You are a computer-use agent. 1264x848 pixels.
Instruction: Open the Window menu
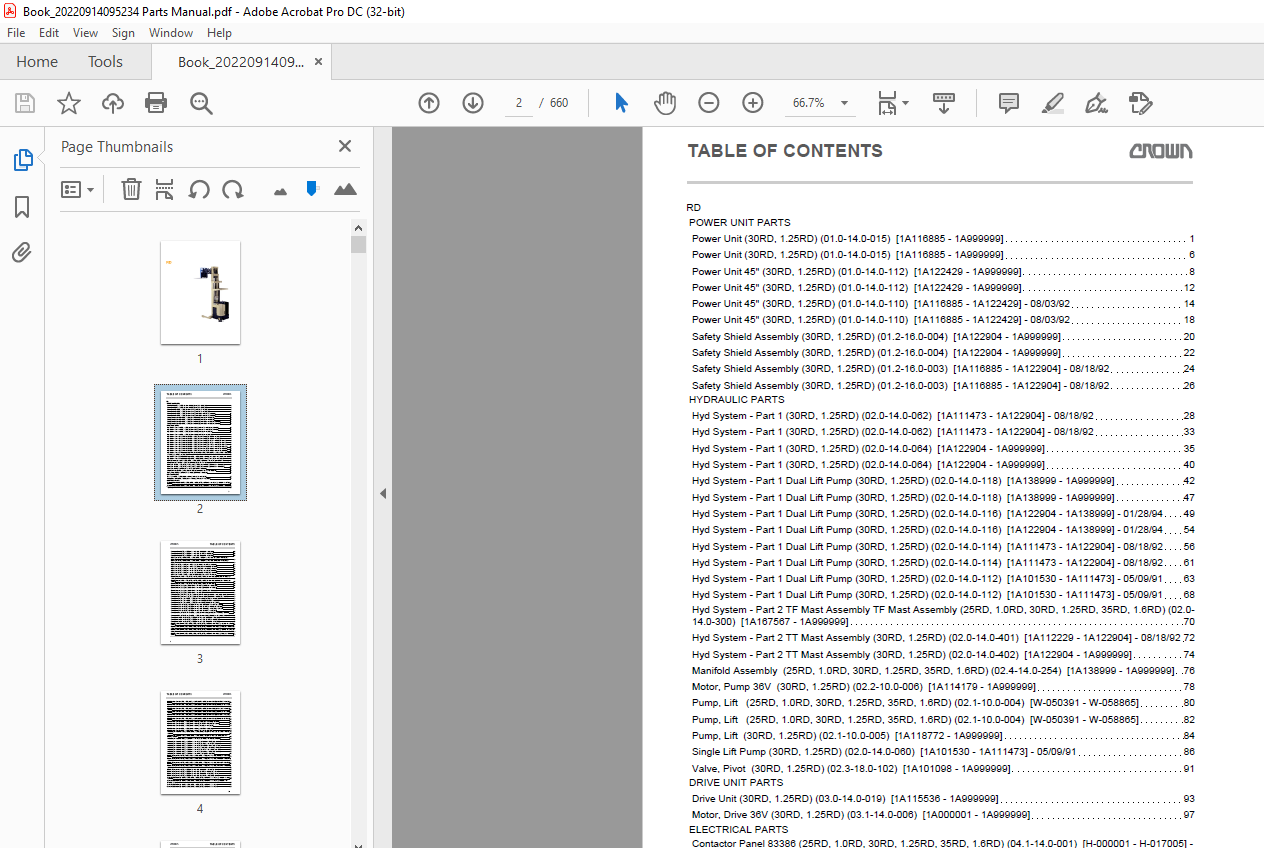[171, 33]
